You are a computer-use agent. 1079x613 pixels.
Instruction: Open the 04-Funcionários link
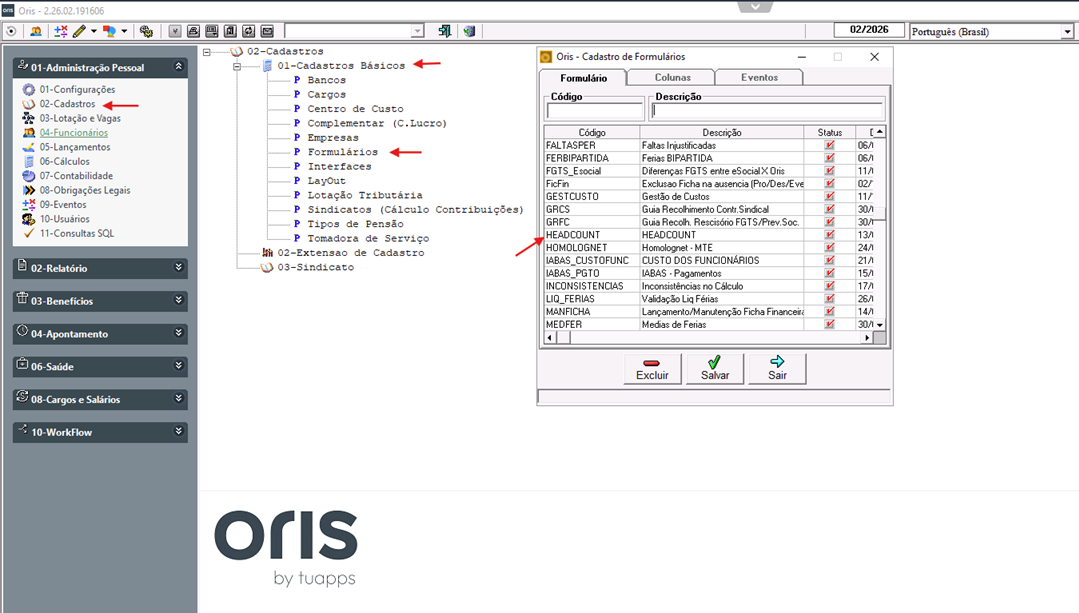(x=74, y=133)
